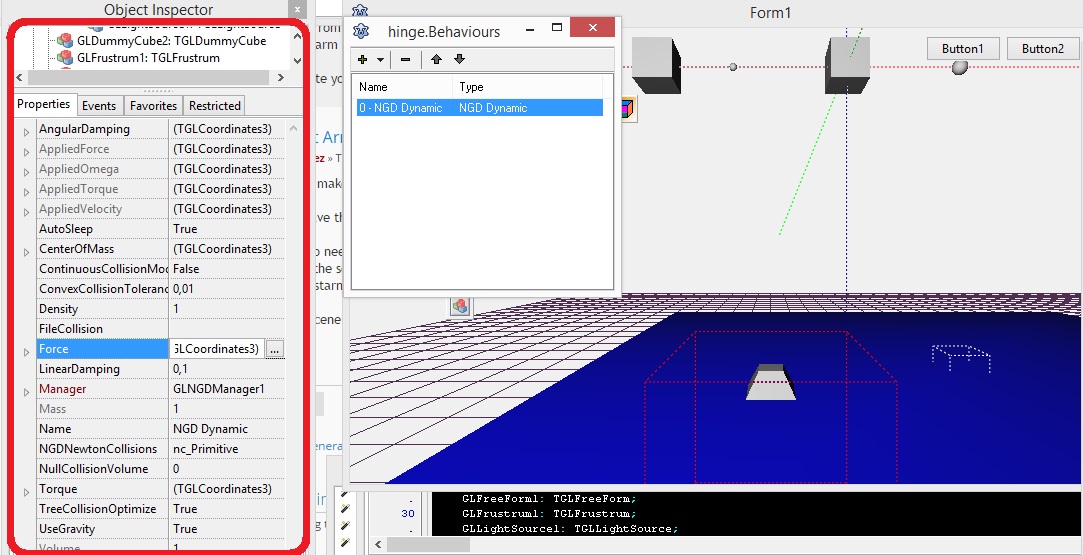The height and width of the screenshot is (555, 1083).
Task: Switch to the Restricted tab
Action: [x=215, y=105]
